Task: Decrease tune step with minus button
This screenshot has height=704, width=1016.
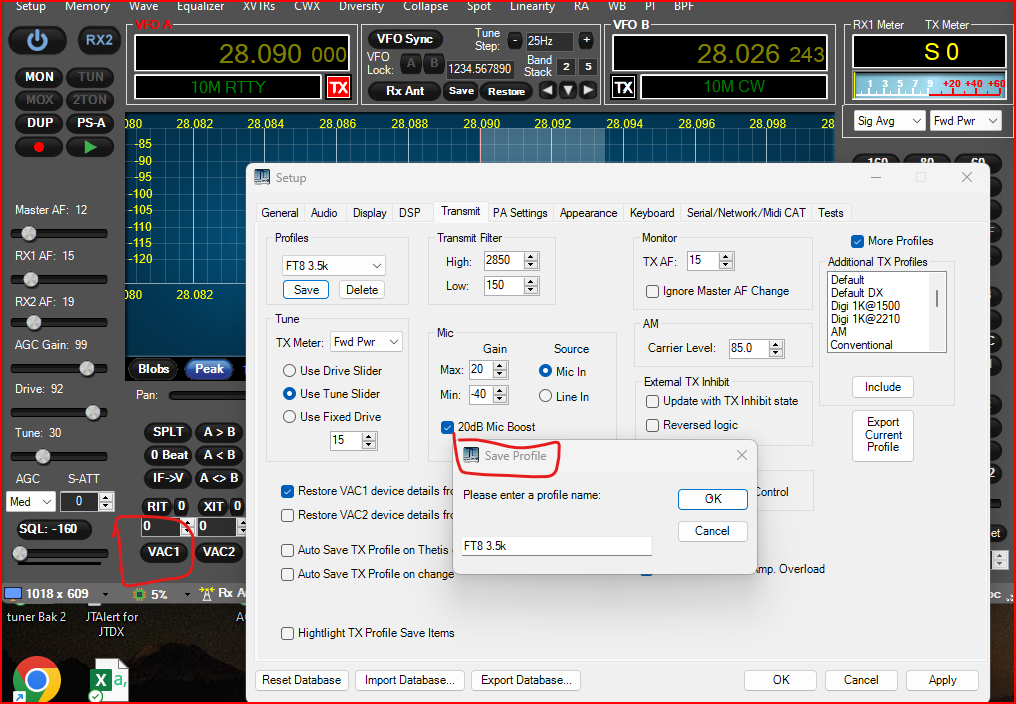Action: [x=514, y=41]
